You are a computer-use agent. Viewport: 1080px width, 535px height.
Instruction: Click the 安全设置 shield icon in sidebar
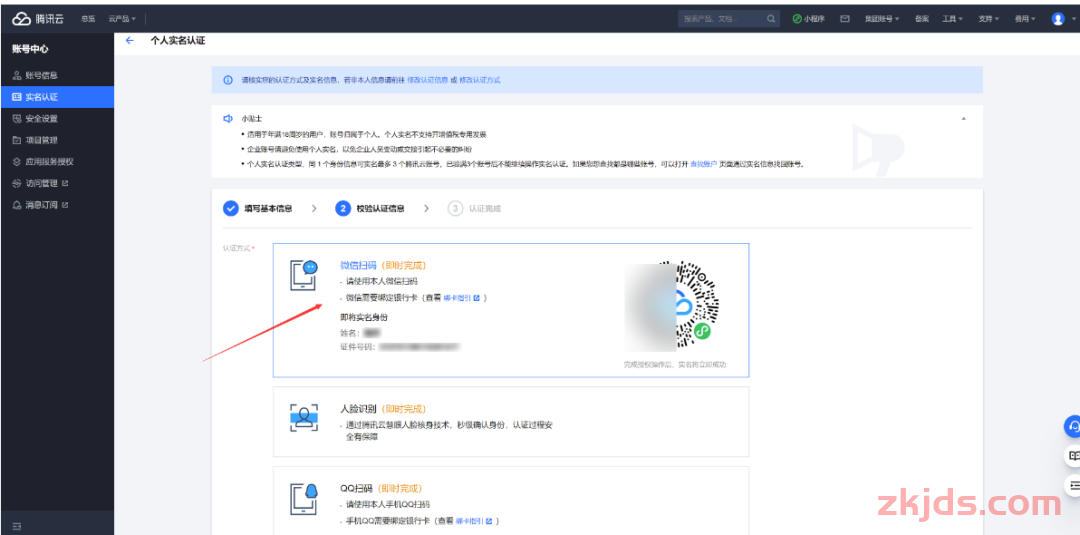[x=17, y=118]
